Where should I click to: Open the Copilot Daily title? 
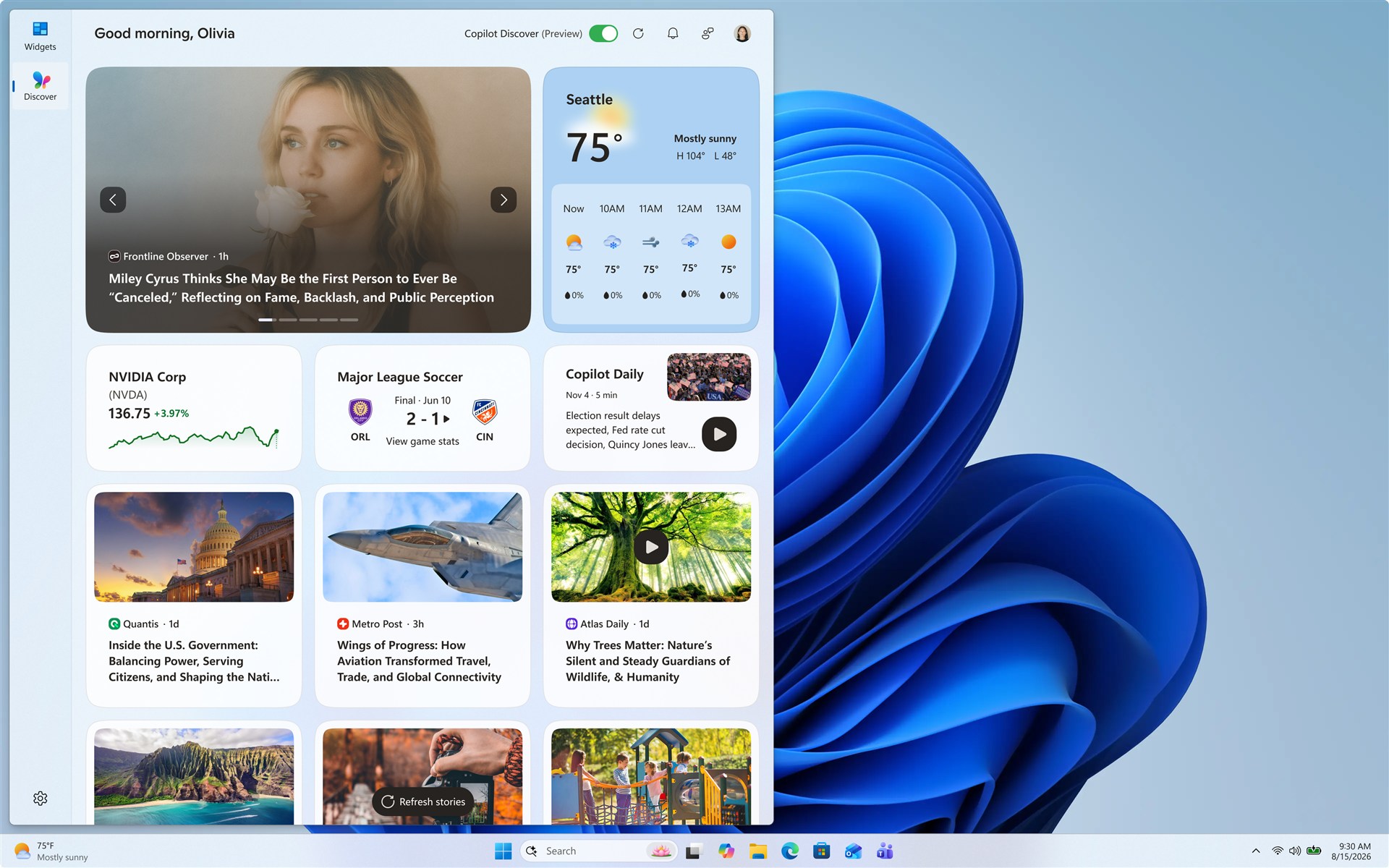tap(605, 374)
